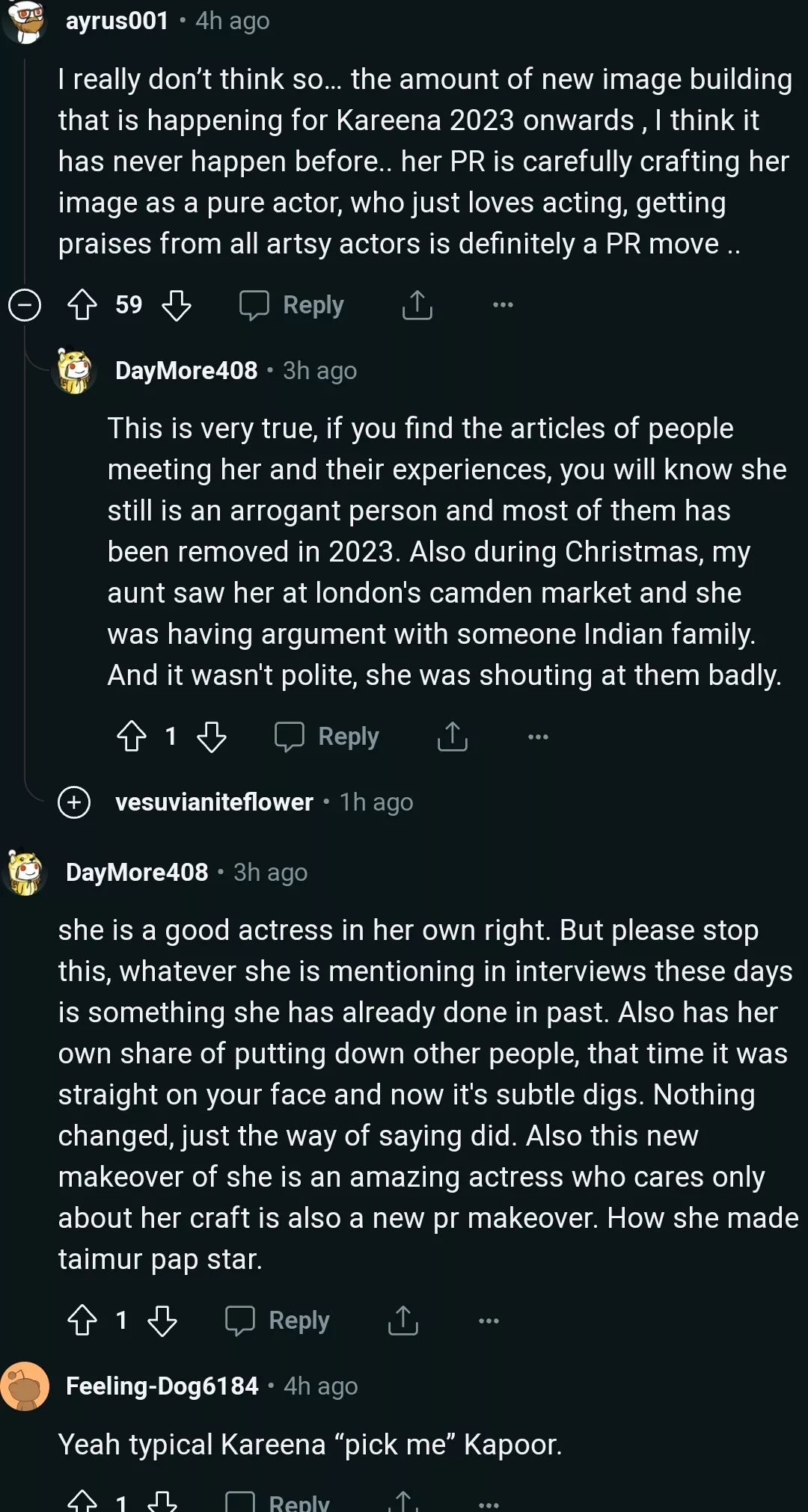Open overflow menu on DayMore408's Camden reply
Image resolution: width=808 pixels, height=1512 pixels.
pyautogui.click(x=538, y=737)
